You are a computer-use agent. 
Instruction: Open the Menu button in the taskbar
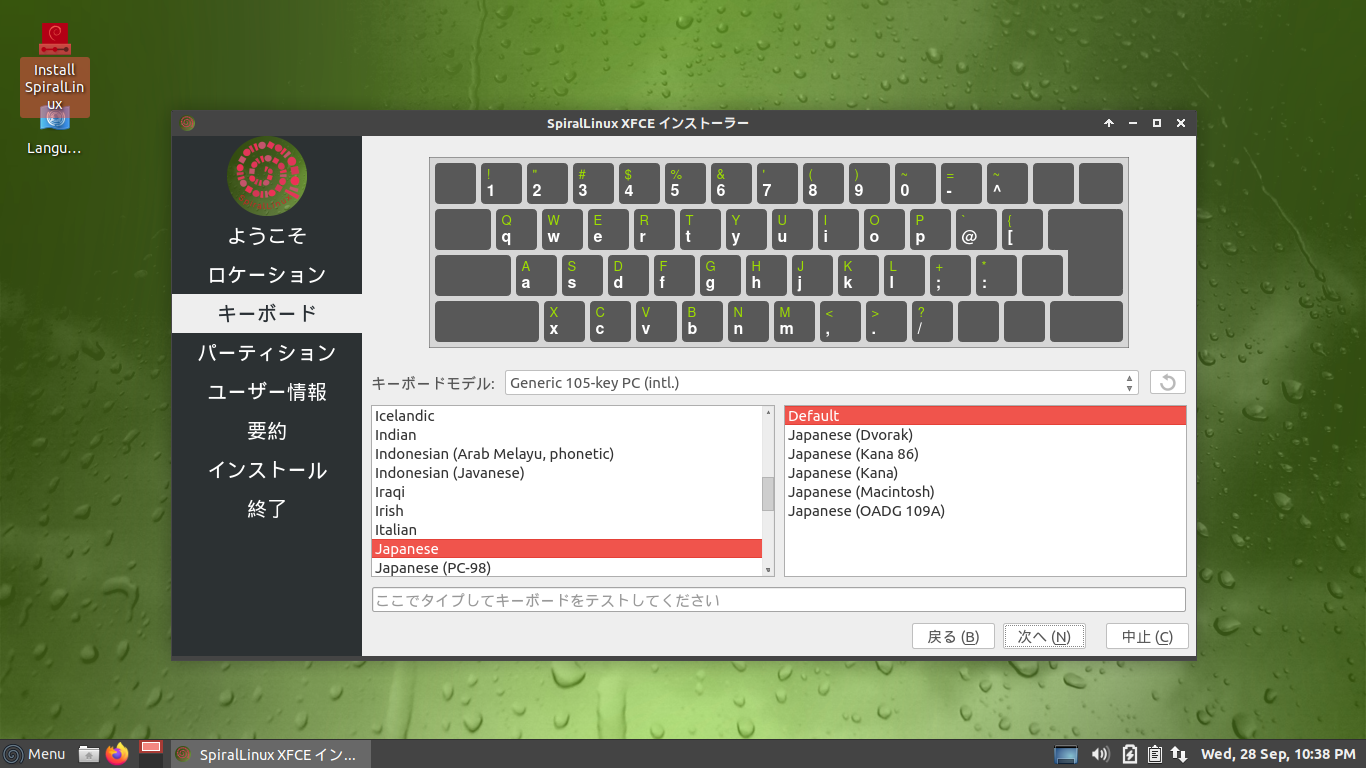click(35, 754)
